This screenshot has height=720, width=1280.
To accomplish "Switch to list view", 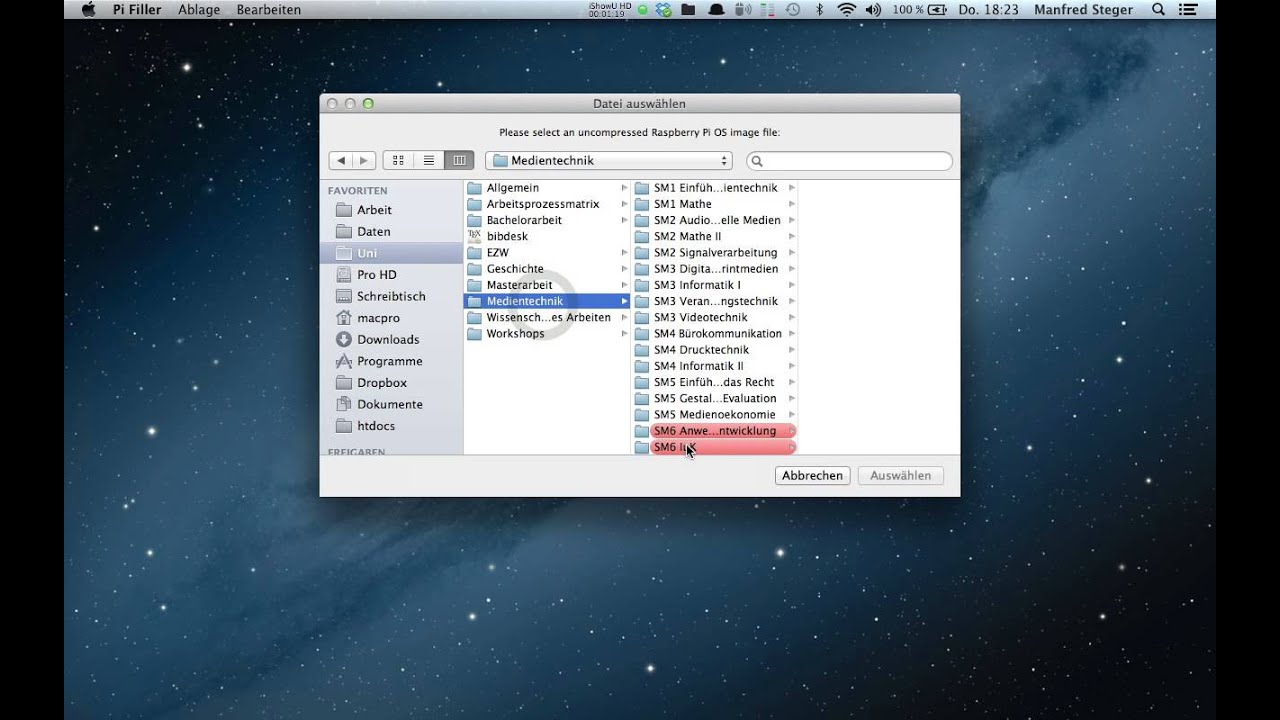I will [x=428, y=160].
